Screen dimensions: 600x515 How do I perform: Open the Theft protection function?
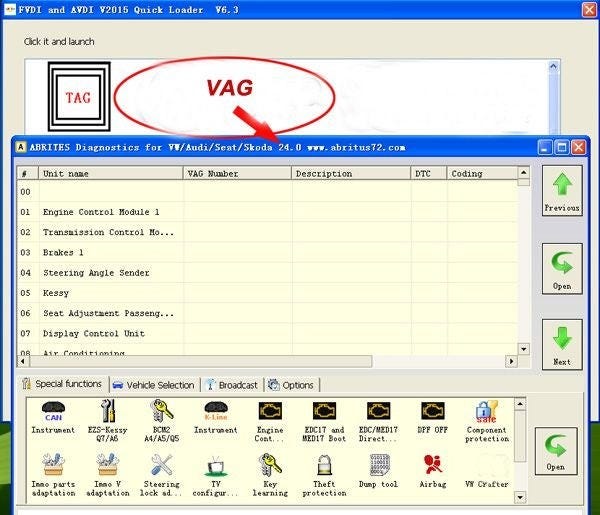pos(324,476)
